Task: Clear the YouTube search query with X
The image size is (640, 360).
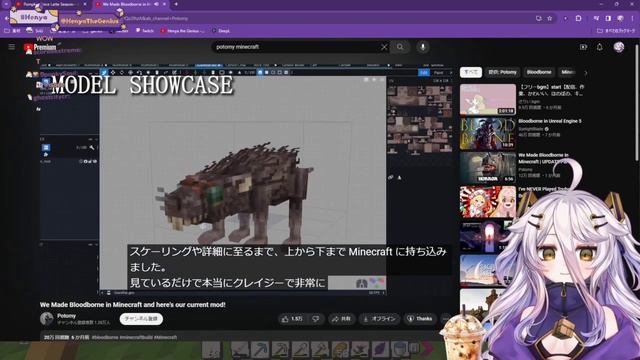Action: [x=384, y=47]
